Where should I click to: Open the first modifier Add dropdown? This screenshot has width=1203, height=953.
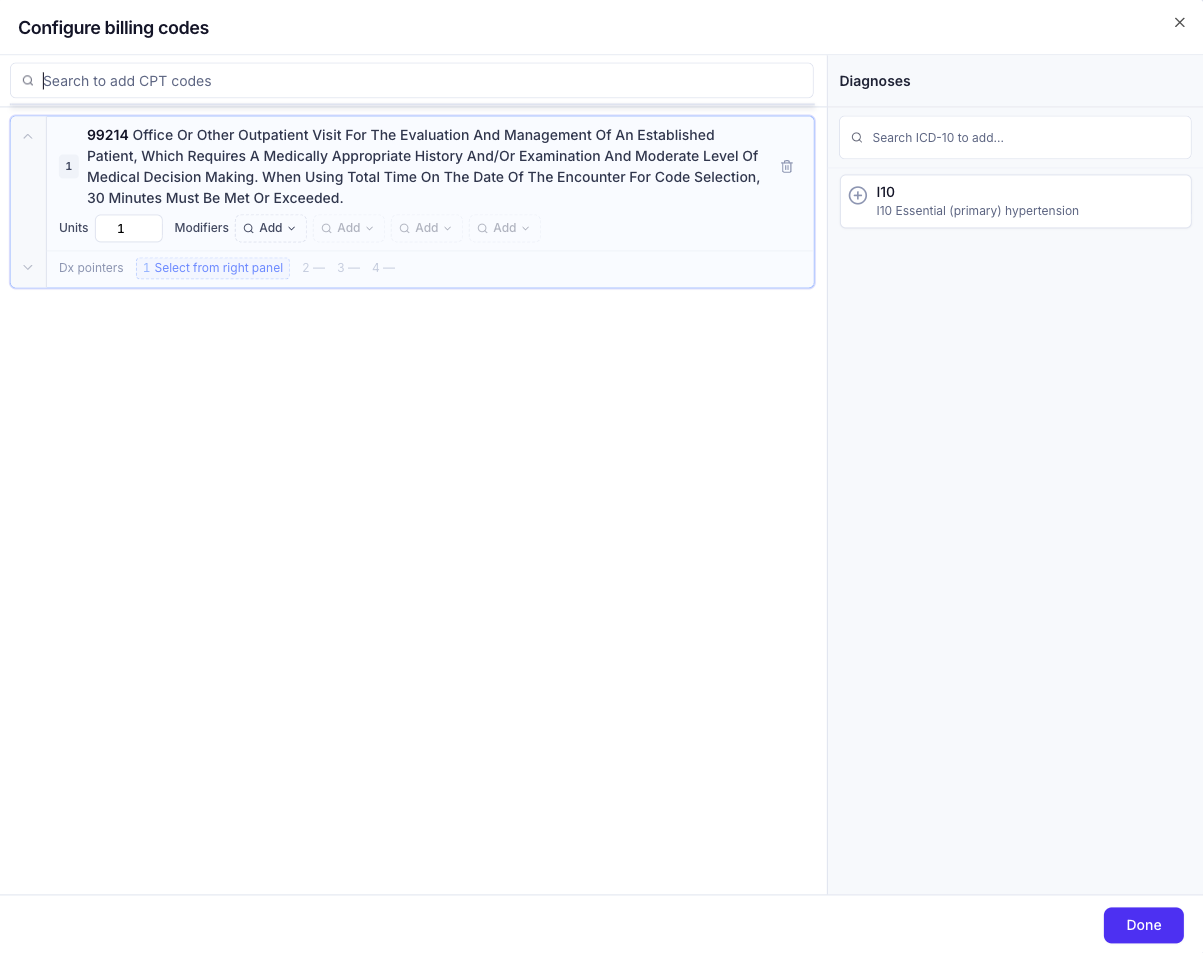click(271, 228)
